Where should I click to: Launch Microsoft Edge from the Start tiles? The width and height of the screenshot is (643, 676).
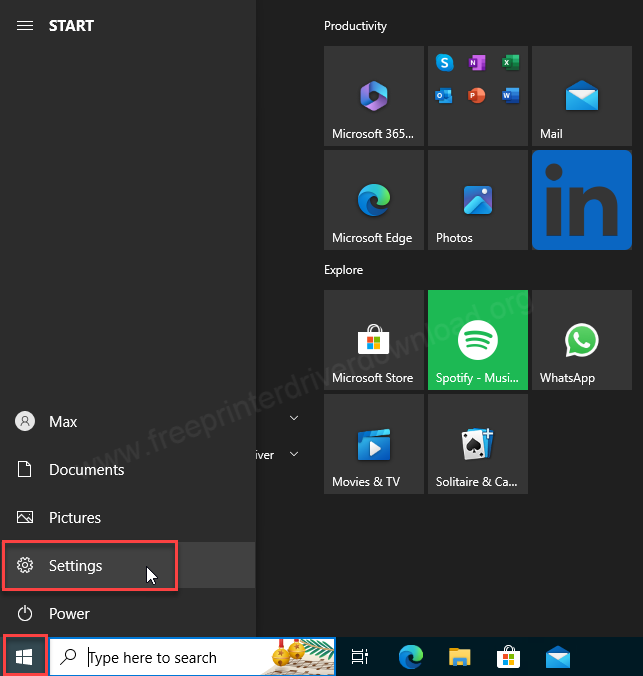(x=373, y=200)
